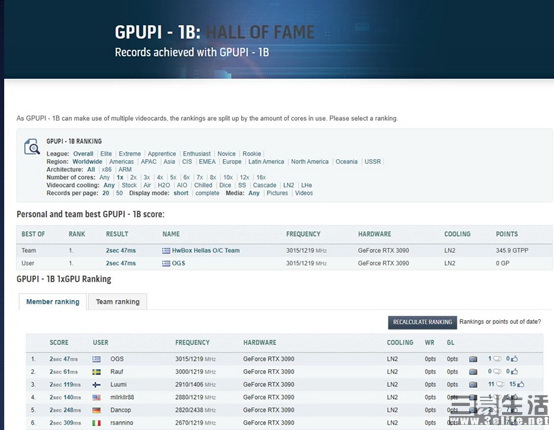The width and height of the screenshot is (554, 430).
Task: Open comments bubble in Luumi row
Action: click(x=500, y=384)
